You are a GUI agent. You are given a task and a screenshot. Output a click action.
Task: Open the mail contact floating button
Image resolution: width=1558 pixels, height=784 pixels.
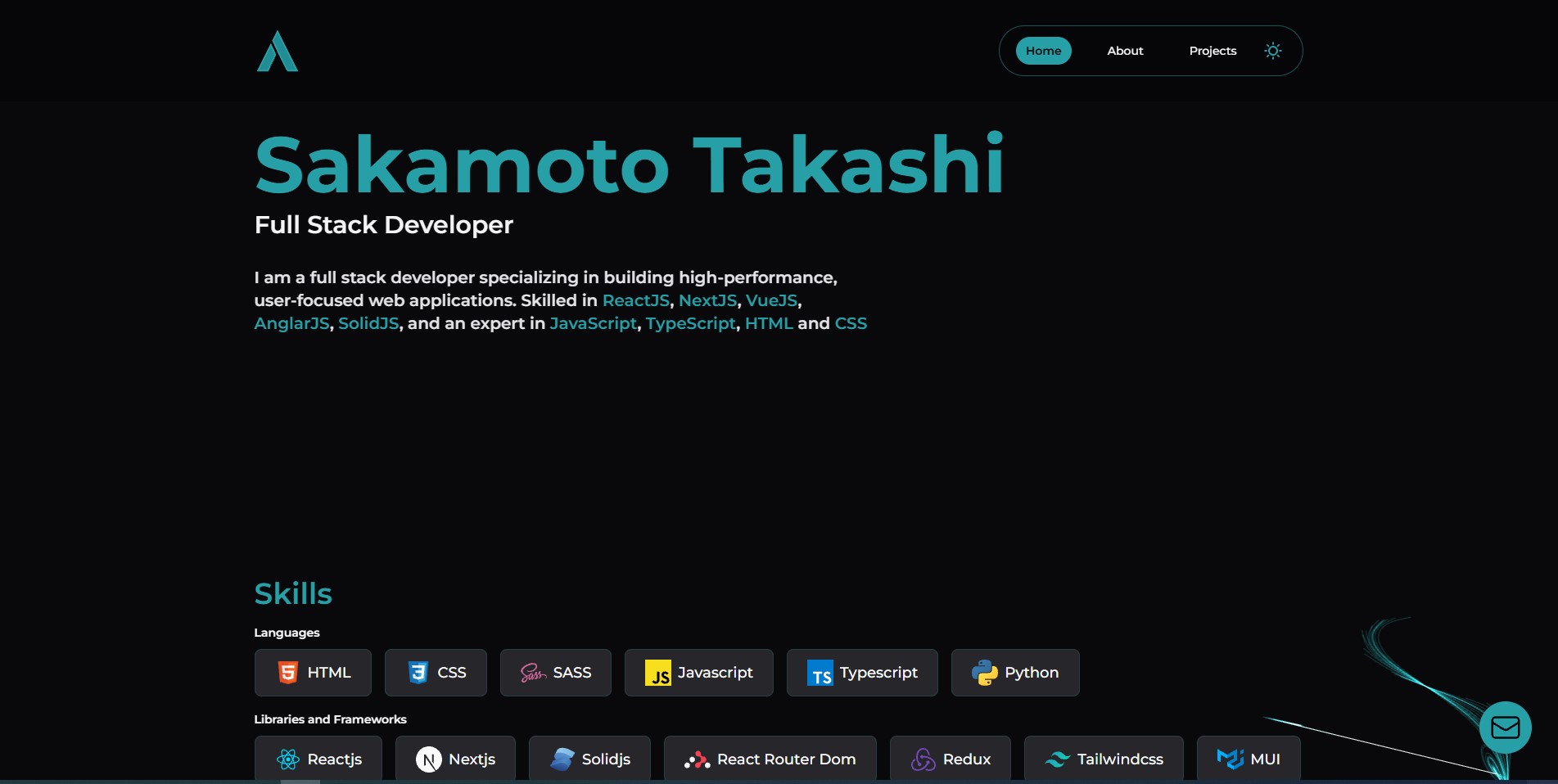click(1505, 728)
